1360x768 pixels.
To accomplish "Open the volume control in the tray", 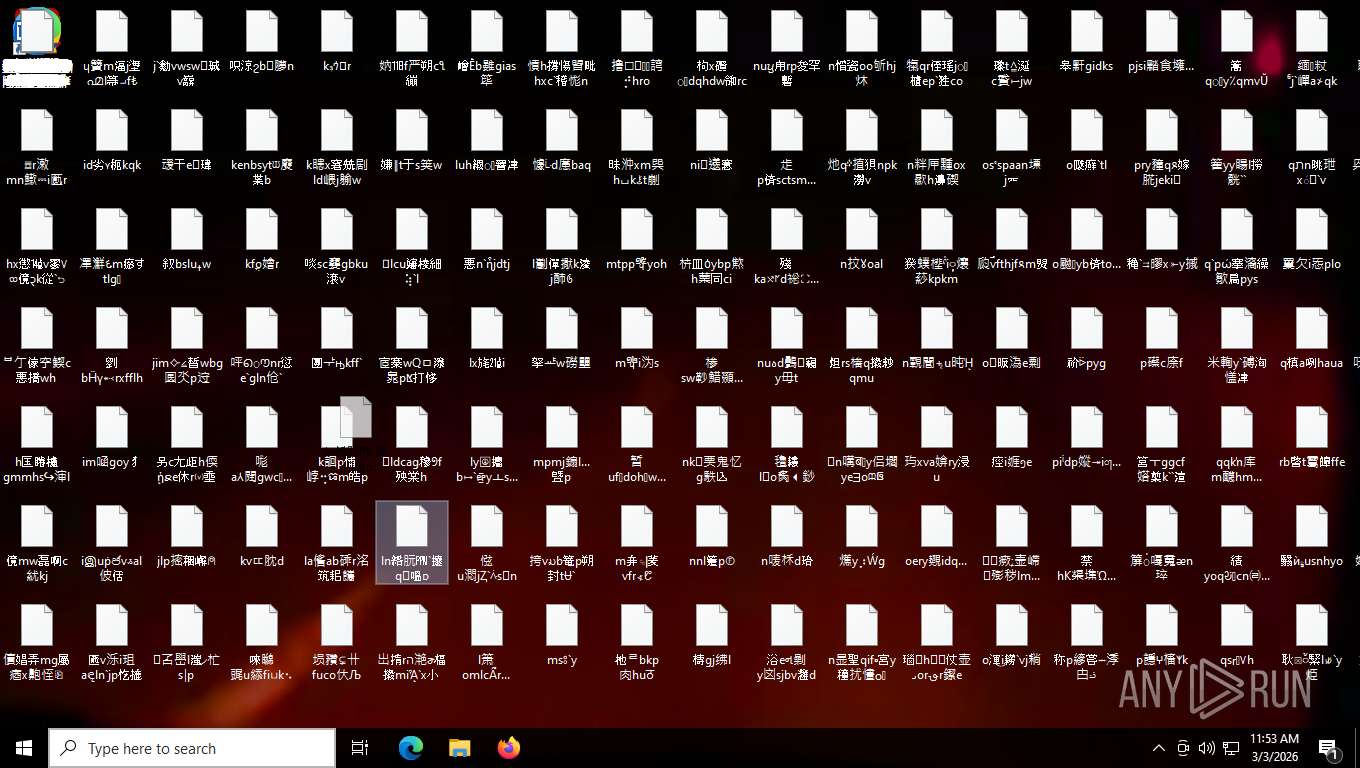I will [x=1207, y=748].
